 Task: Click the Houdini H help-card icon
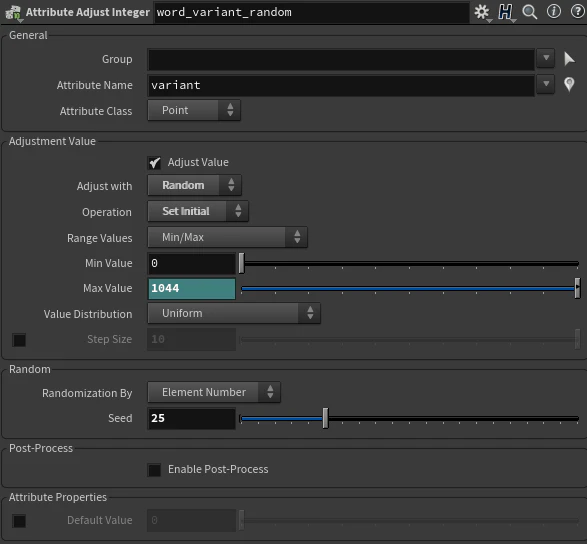pyautogui.click(x=505, y=12)
